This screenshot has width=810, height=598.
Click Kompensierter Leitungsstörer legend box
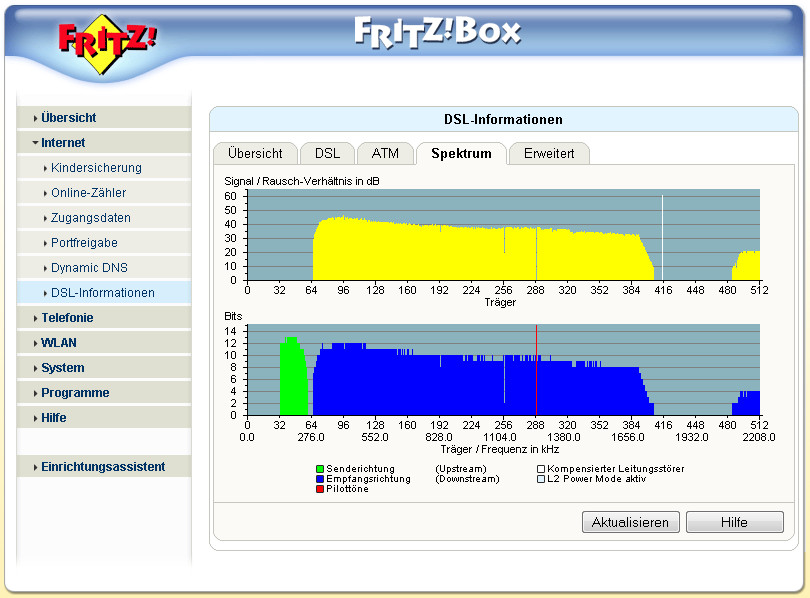coord(541,469)
